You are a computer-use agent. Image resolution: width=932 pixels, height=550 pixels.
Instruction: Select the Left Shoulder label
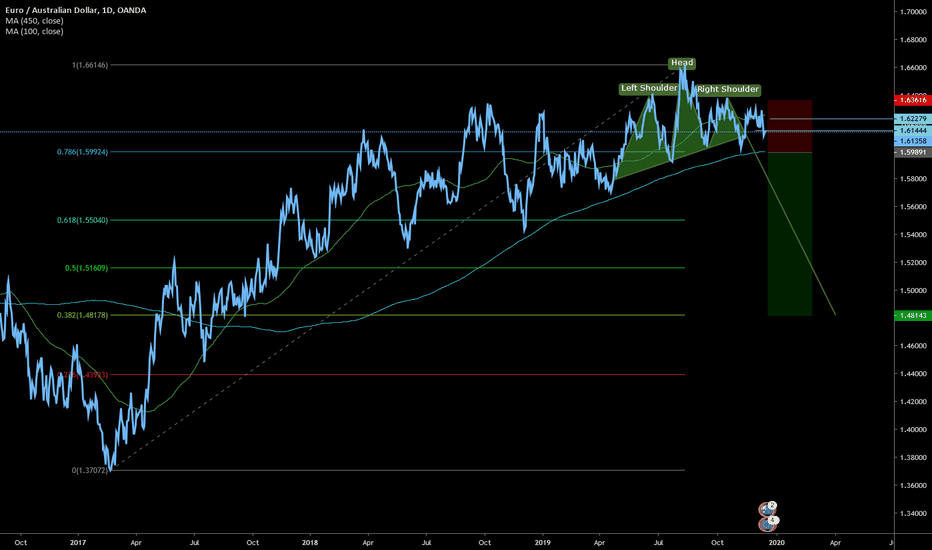(x=649, y=88)
